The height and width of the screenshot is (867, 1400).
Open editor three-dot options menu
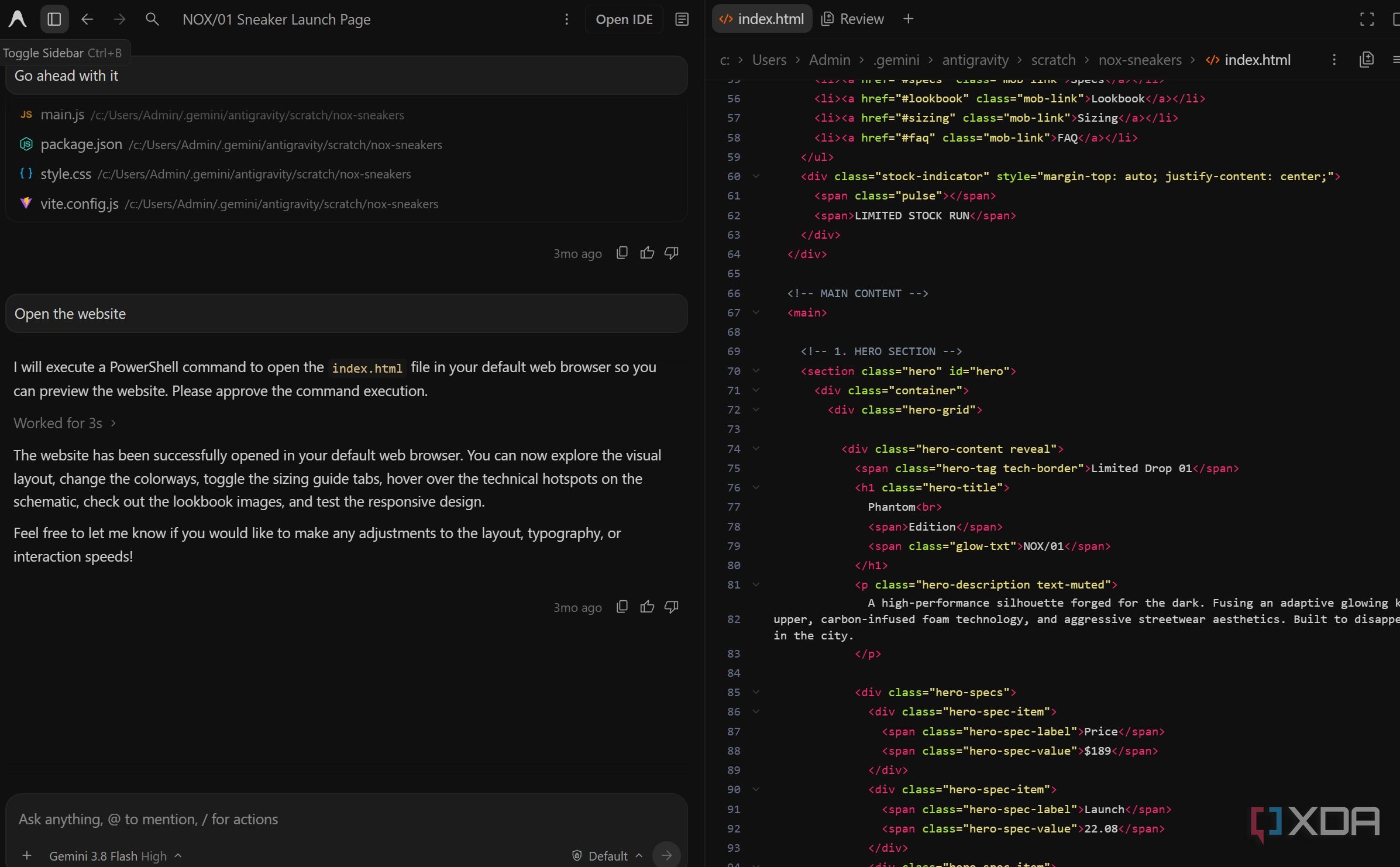coord(1334,60)
